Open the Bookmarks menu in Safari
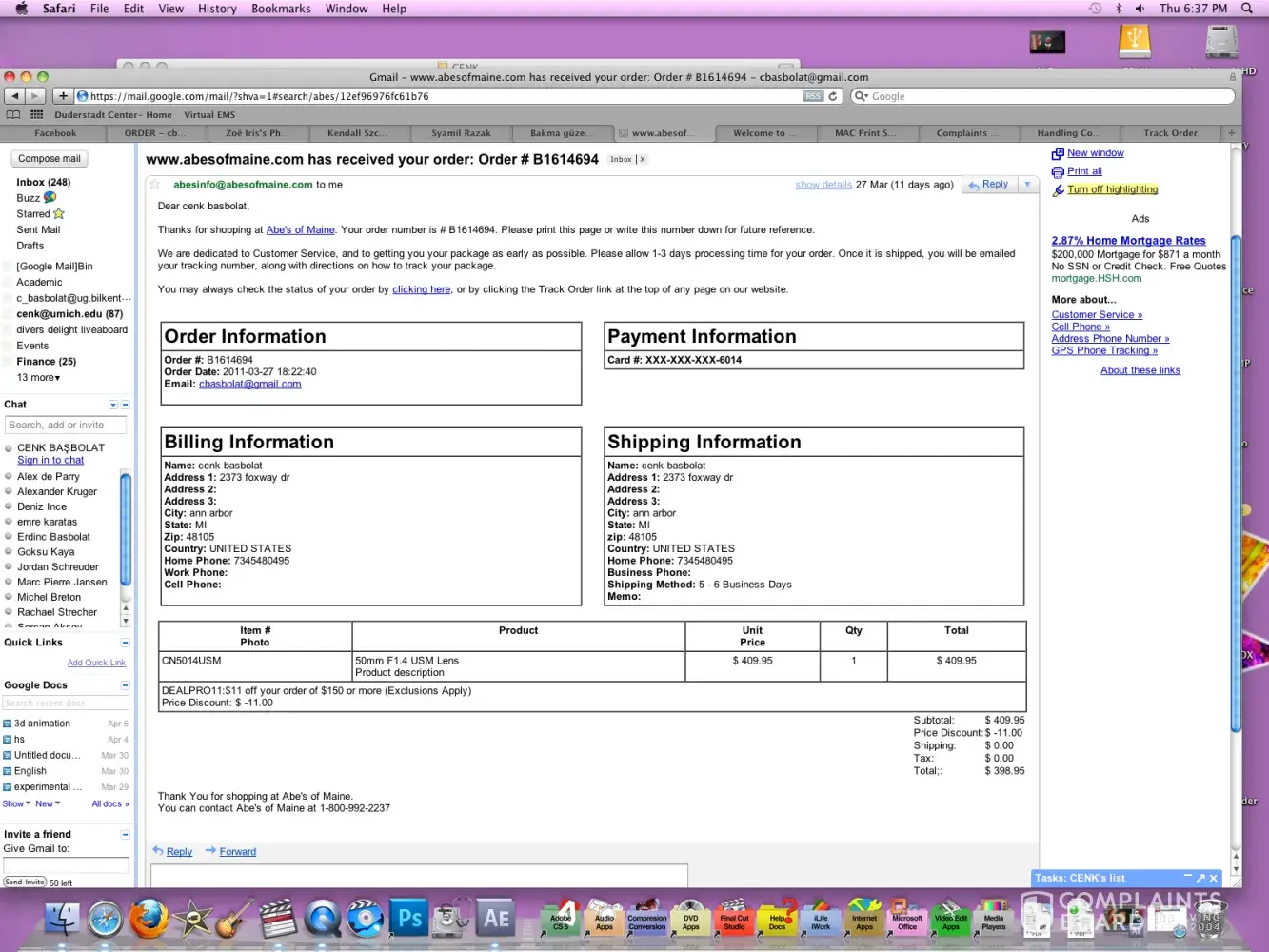 click(x=281, y=9)
